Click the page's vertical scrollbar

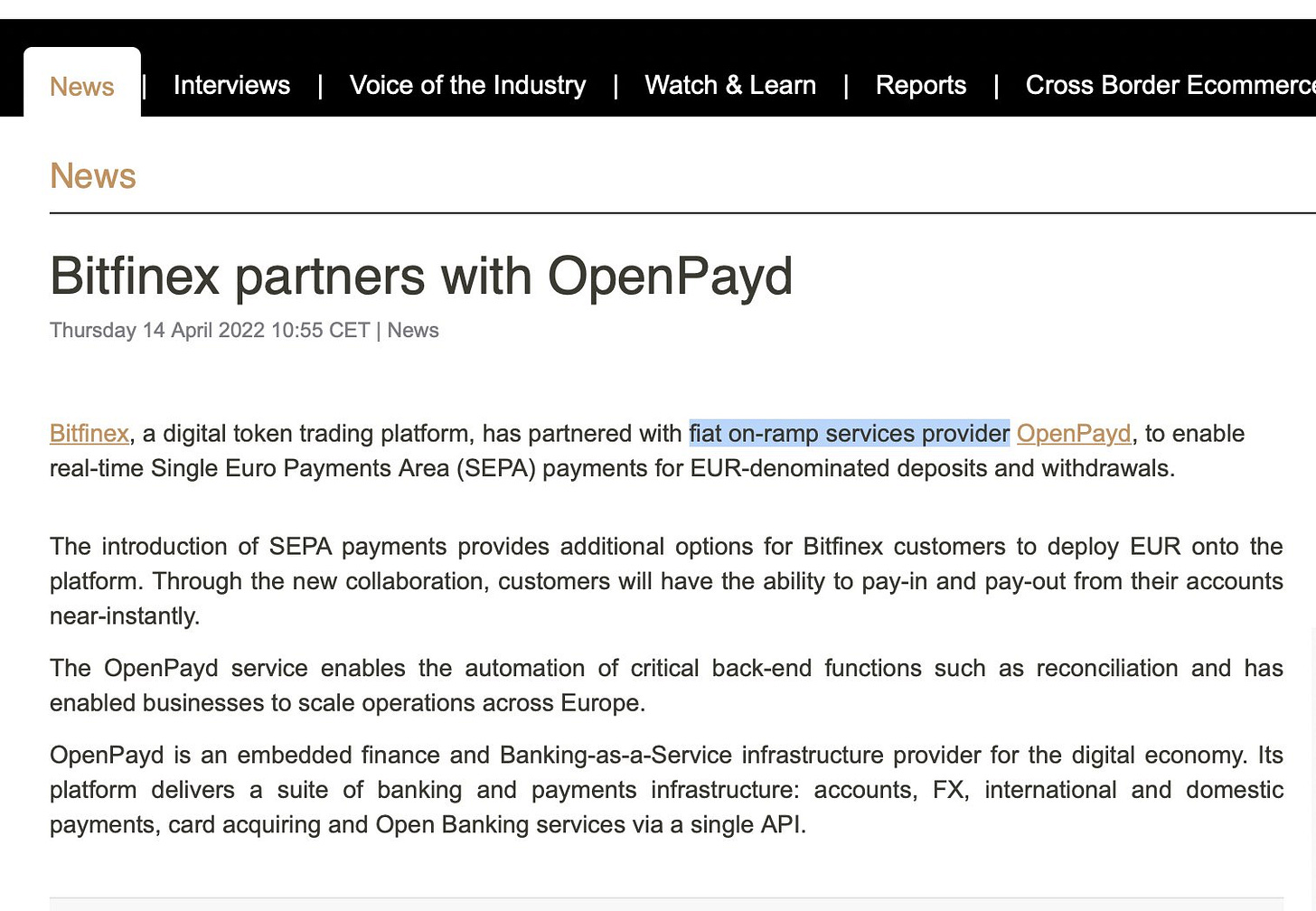[x=1311, y=768]
